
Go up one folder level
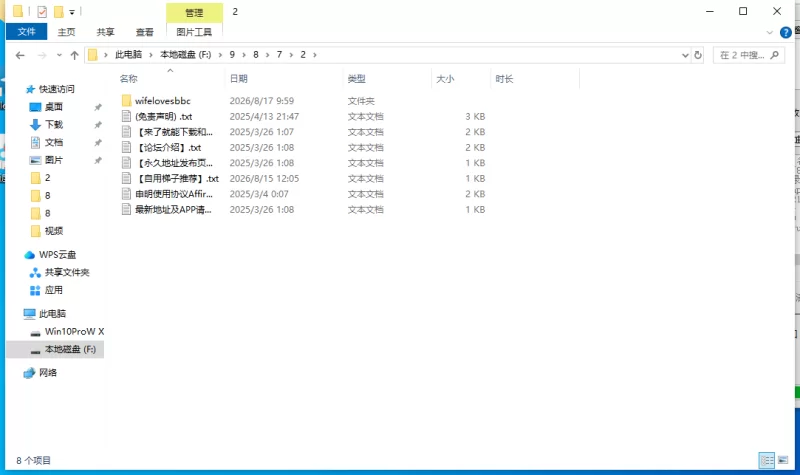pyautogui.click(x=74, y=55)
